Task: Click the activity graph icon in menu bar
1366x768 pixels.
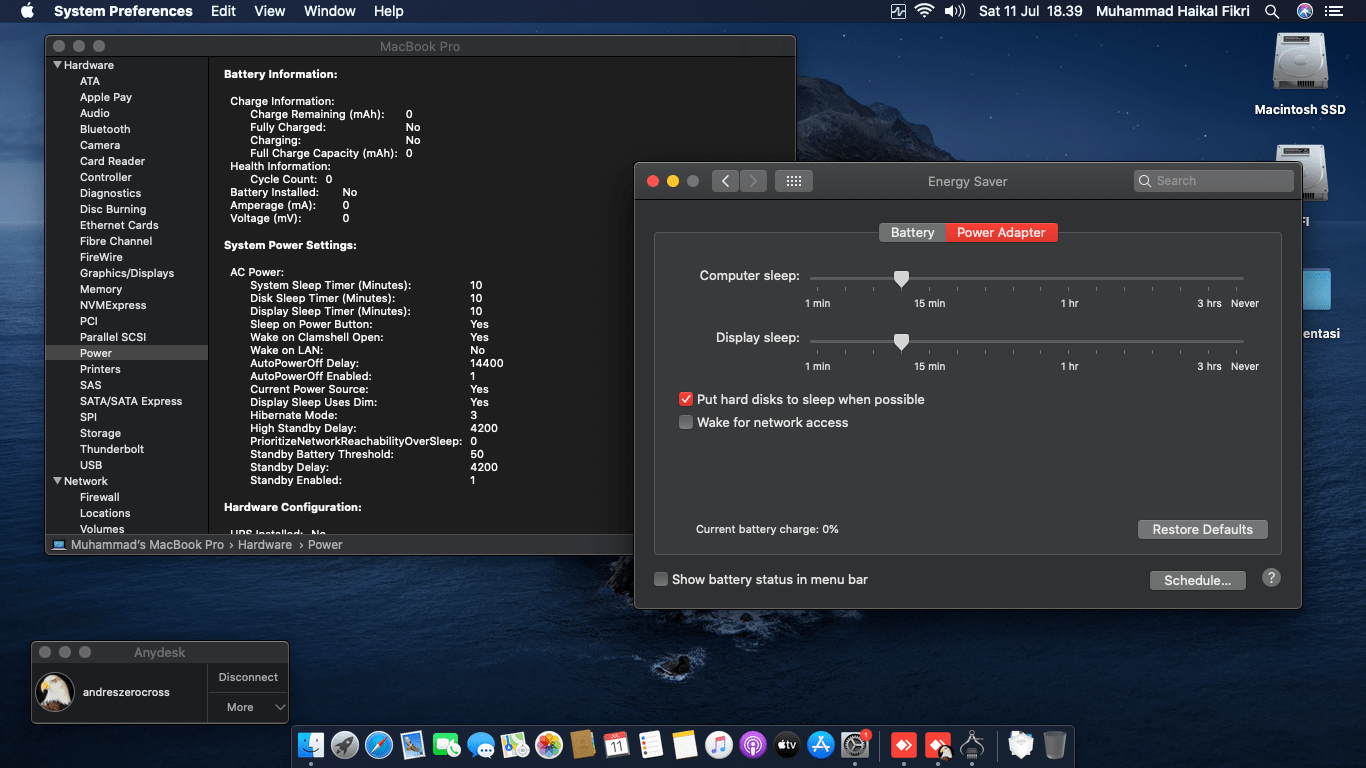Action: point(898,11)
